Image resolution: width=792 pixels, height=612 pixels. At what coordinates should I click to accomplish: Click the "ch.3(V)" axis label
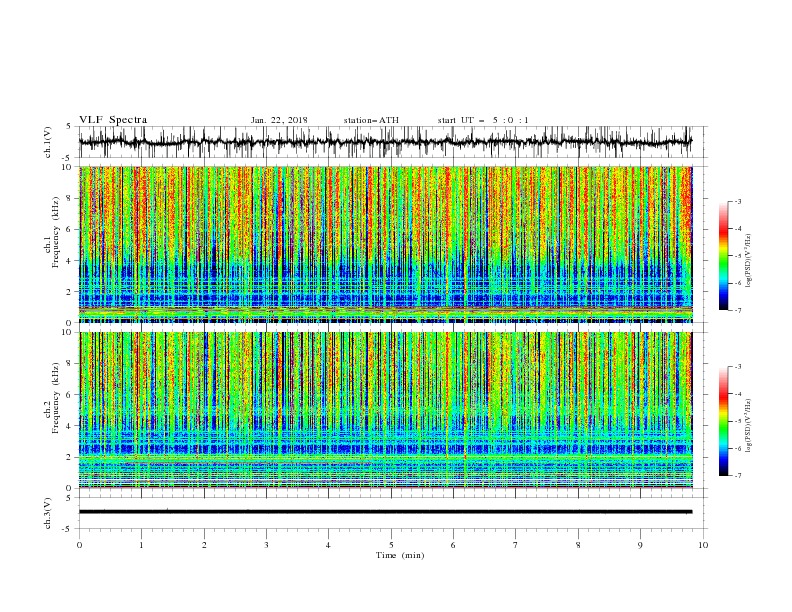click(x=48, y=513)
